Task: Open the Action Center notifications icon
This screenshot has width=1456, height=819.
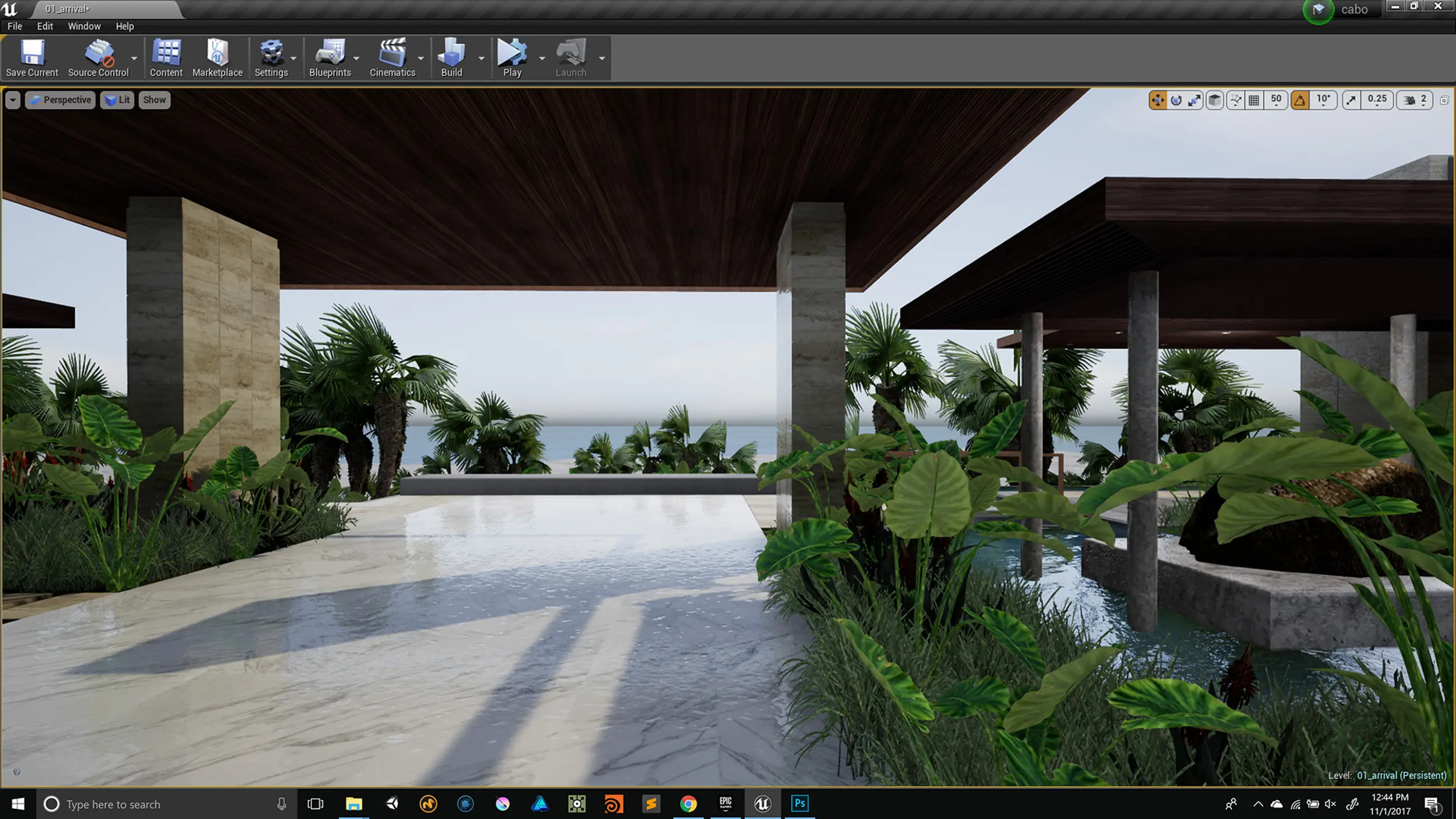Action: pos(1432,804)
